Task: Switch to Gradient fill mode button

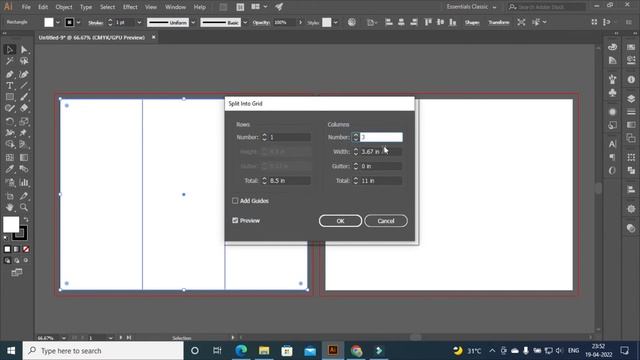Action: [16, 249]
